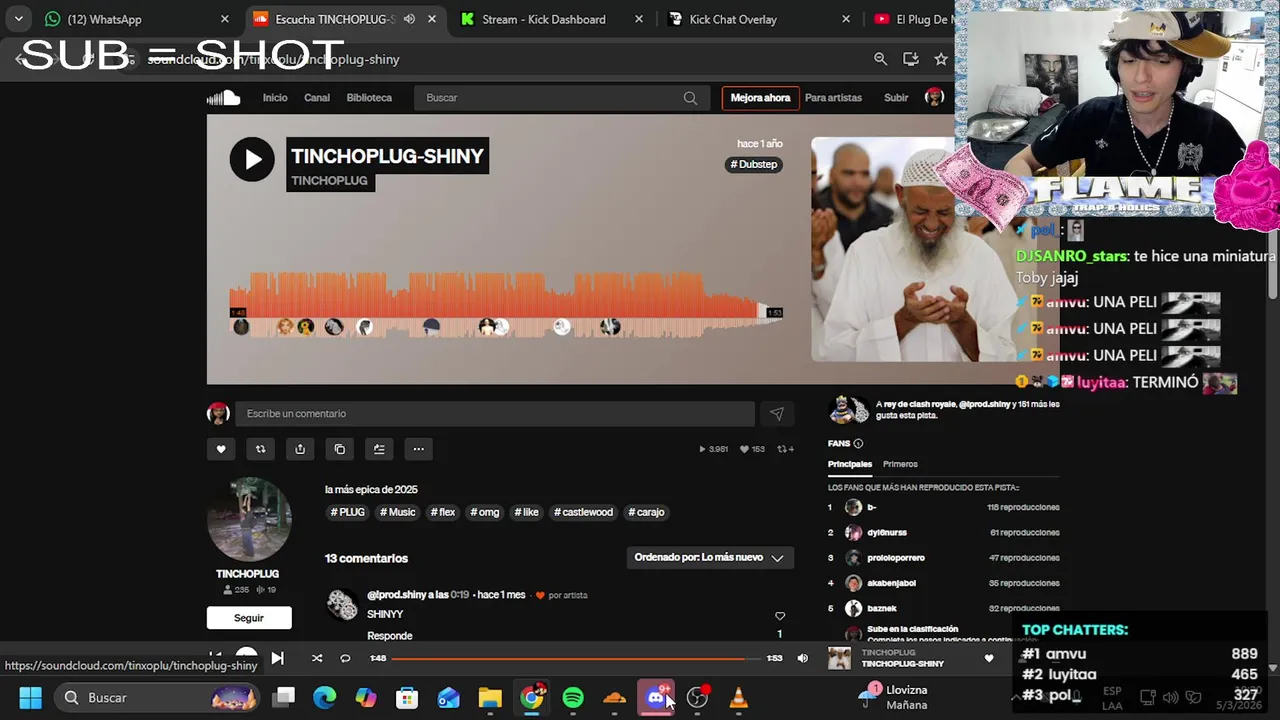The height and width of the screenshot is (720, 1280).
Task: Click the #Dubstep genre tag
Action: pyautogui.click(x=754, y=164)
